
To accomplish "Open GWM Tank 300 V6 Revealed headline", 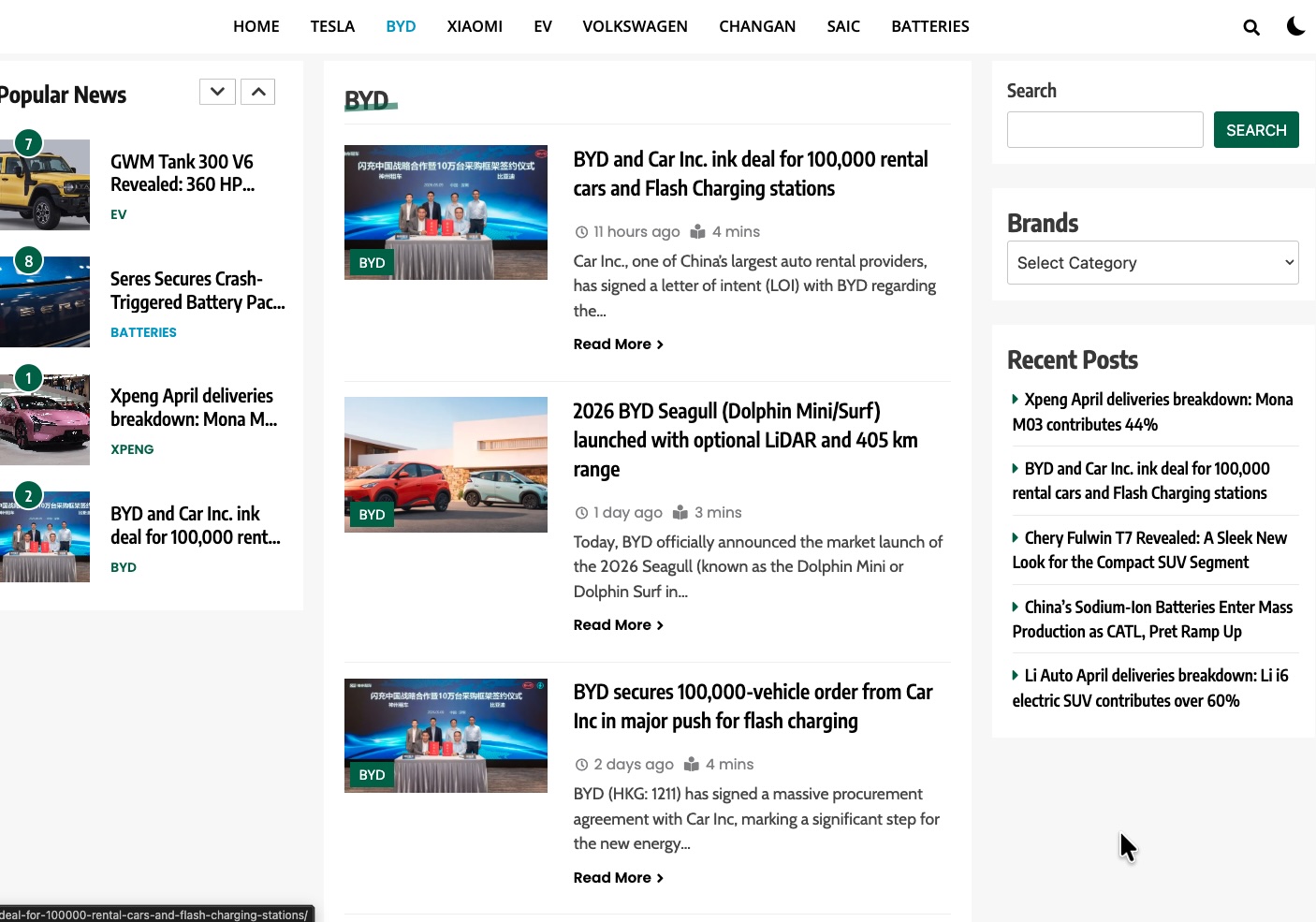I will (x=183, y=173).
